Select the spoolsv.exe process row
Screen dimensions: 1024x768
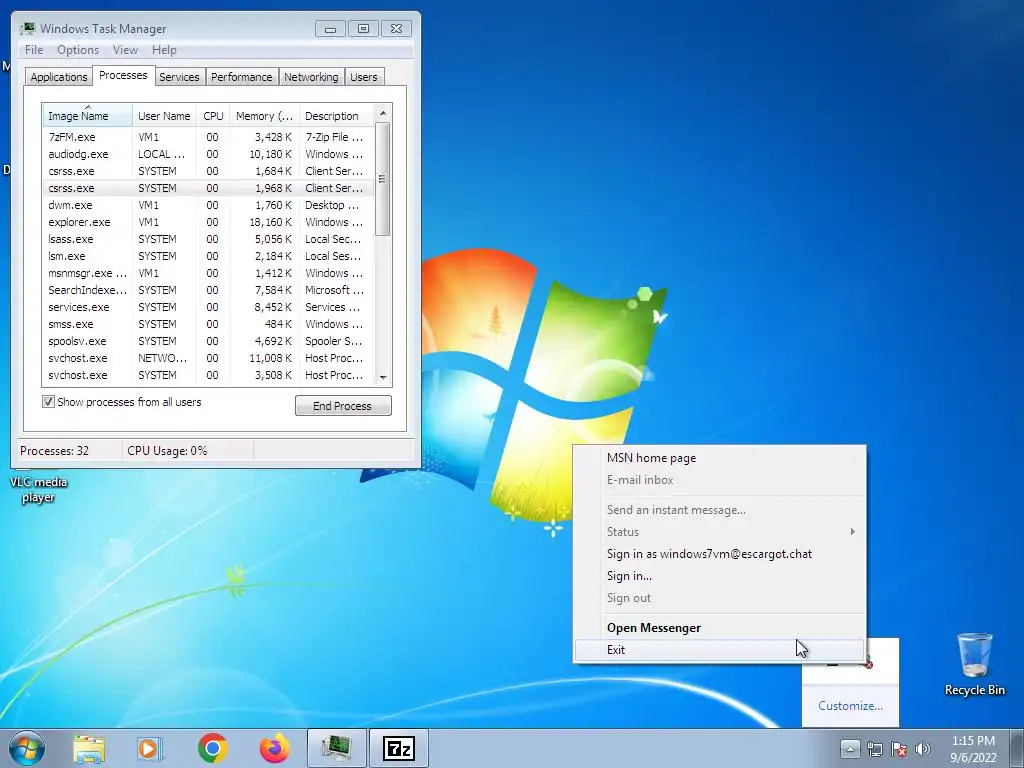[208, 341]
